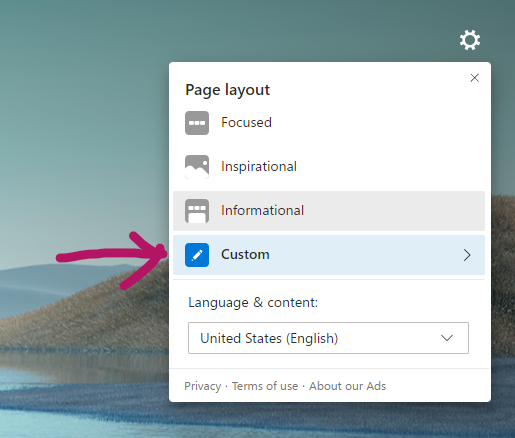Click the Language & content label
Screen dimensions: 515x438
[253, 303]
